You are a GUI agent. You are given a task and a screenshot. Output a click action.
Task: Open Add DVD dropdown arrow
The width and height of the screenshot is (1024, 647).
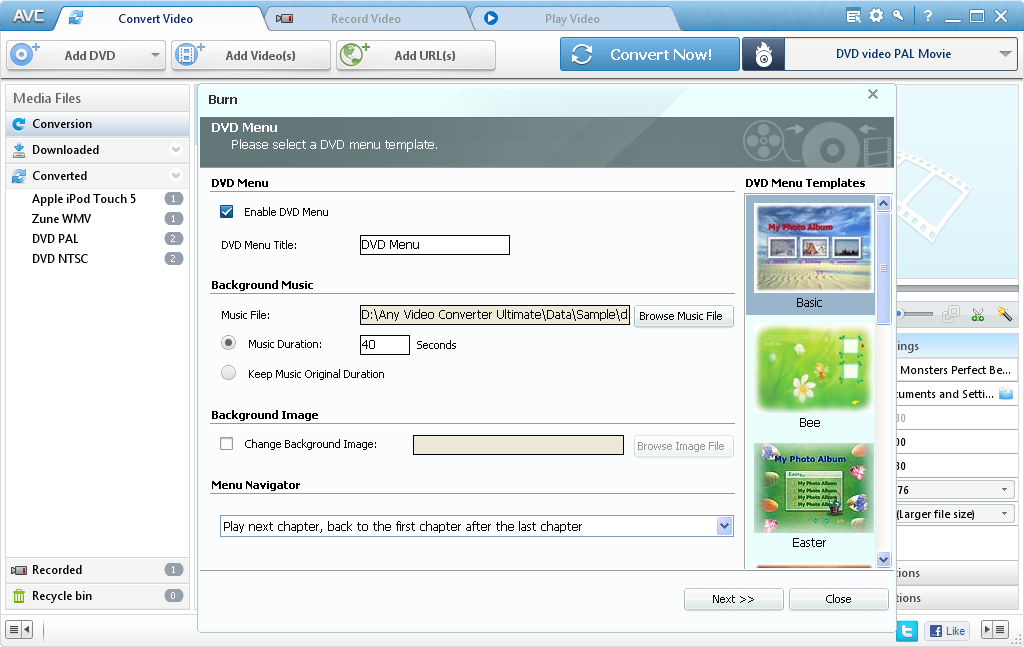coord(155,55)
